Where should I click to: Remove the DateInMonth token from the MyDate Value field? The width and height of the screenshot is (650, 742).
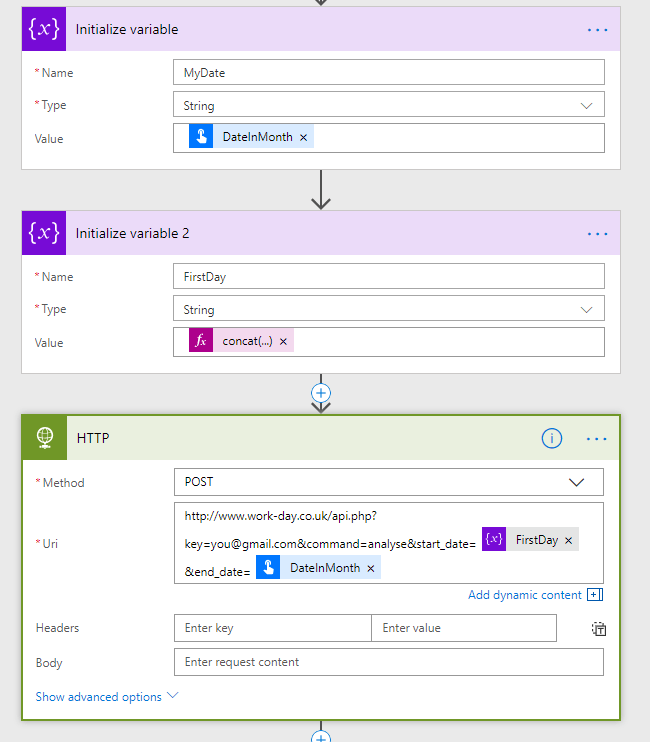tap(304, 137)
